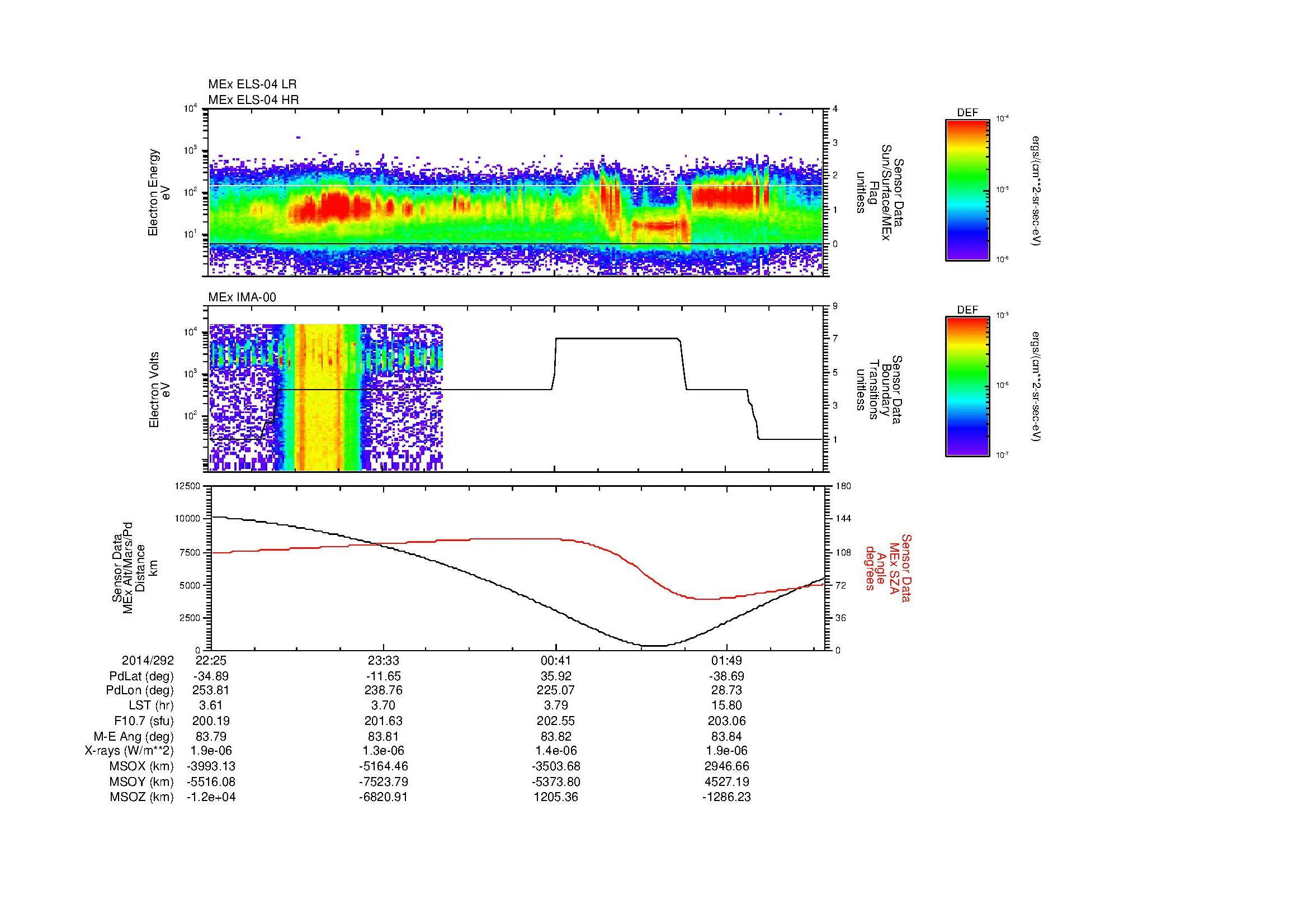Click the X-rays value 1.4e-06
Screen dimensions: 1308x924
point(555,751)
